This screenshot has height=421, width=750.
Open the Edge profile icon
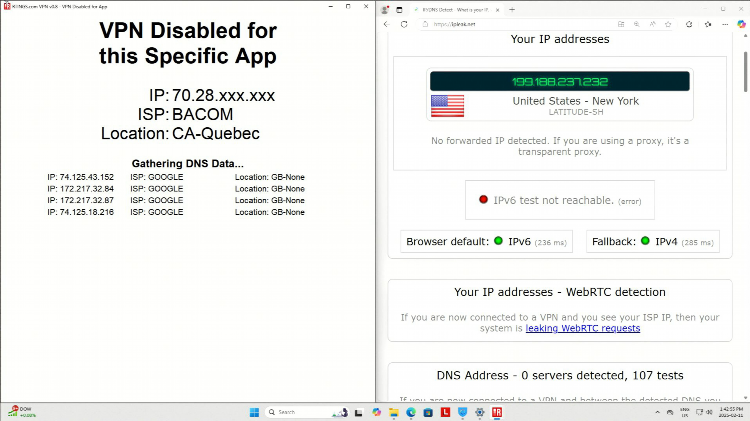pos(385,10)
